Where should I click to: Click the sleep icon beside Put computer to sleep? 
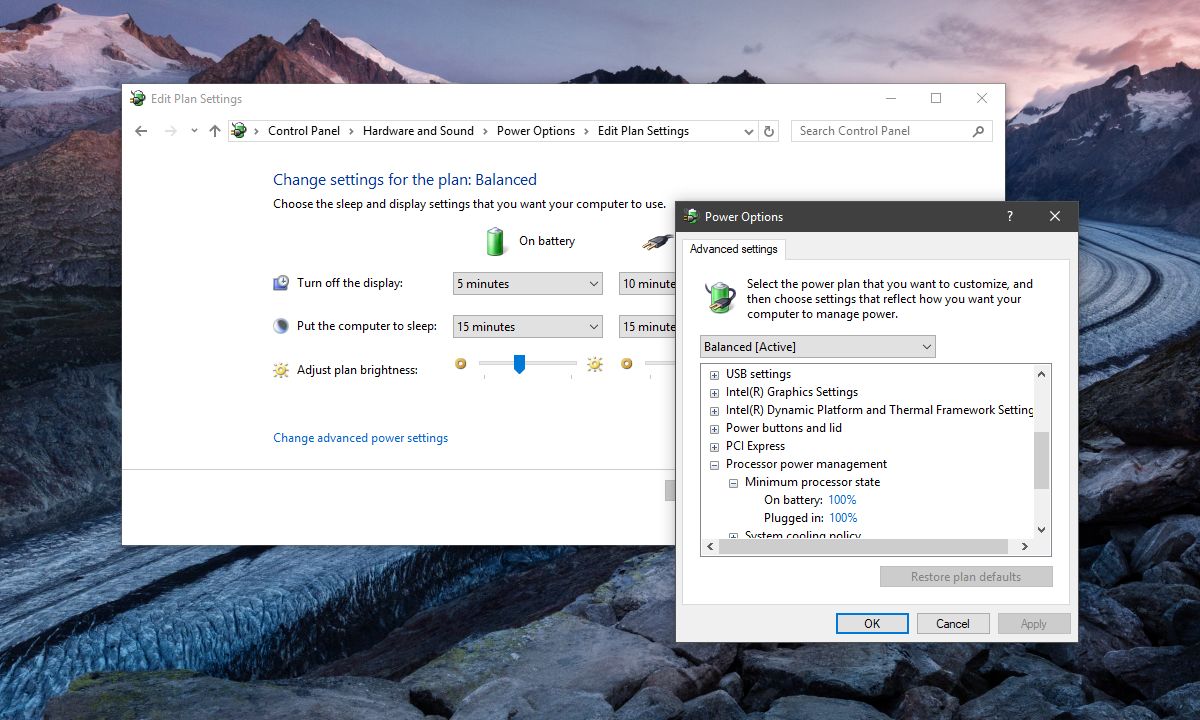[283, 326]
